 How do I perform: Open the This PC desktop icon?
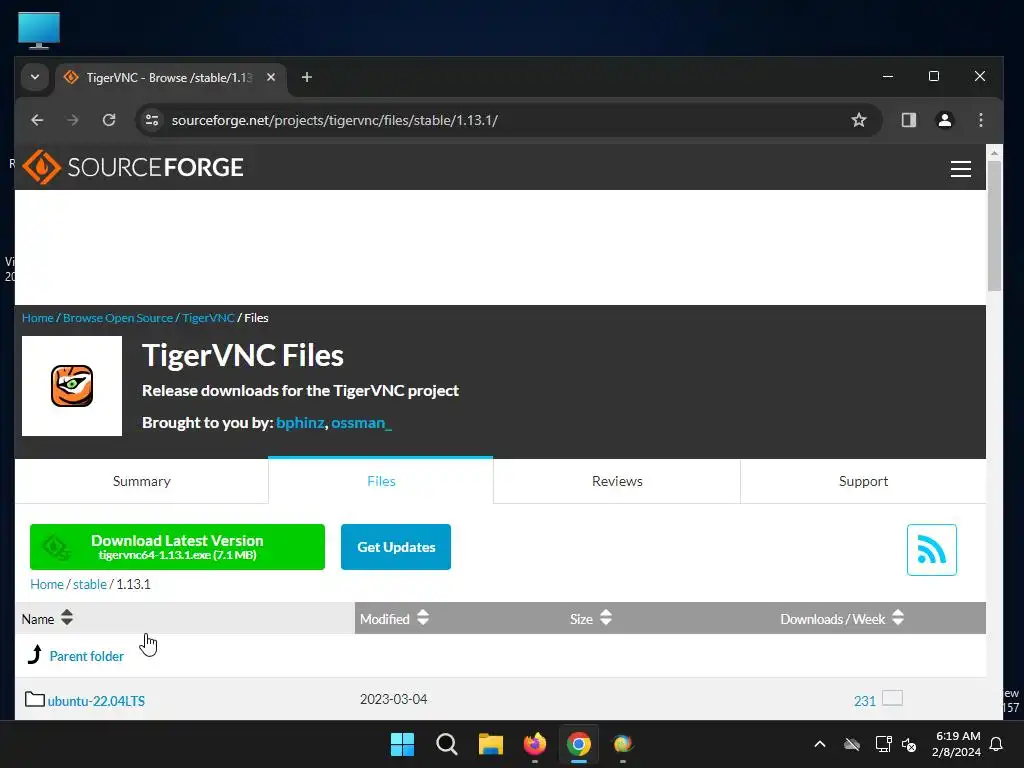point(39,30)
